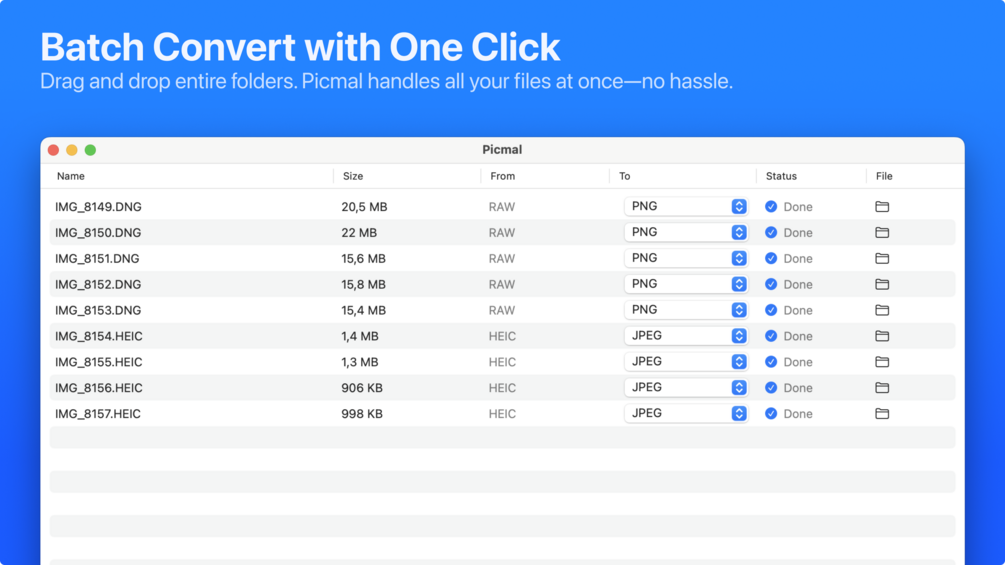The image size is (1005, 565).
Task: Select file name IMG_8155.HEIC
Action: click(99, 362)
